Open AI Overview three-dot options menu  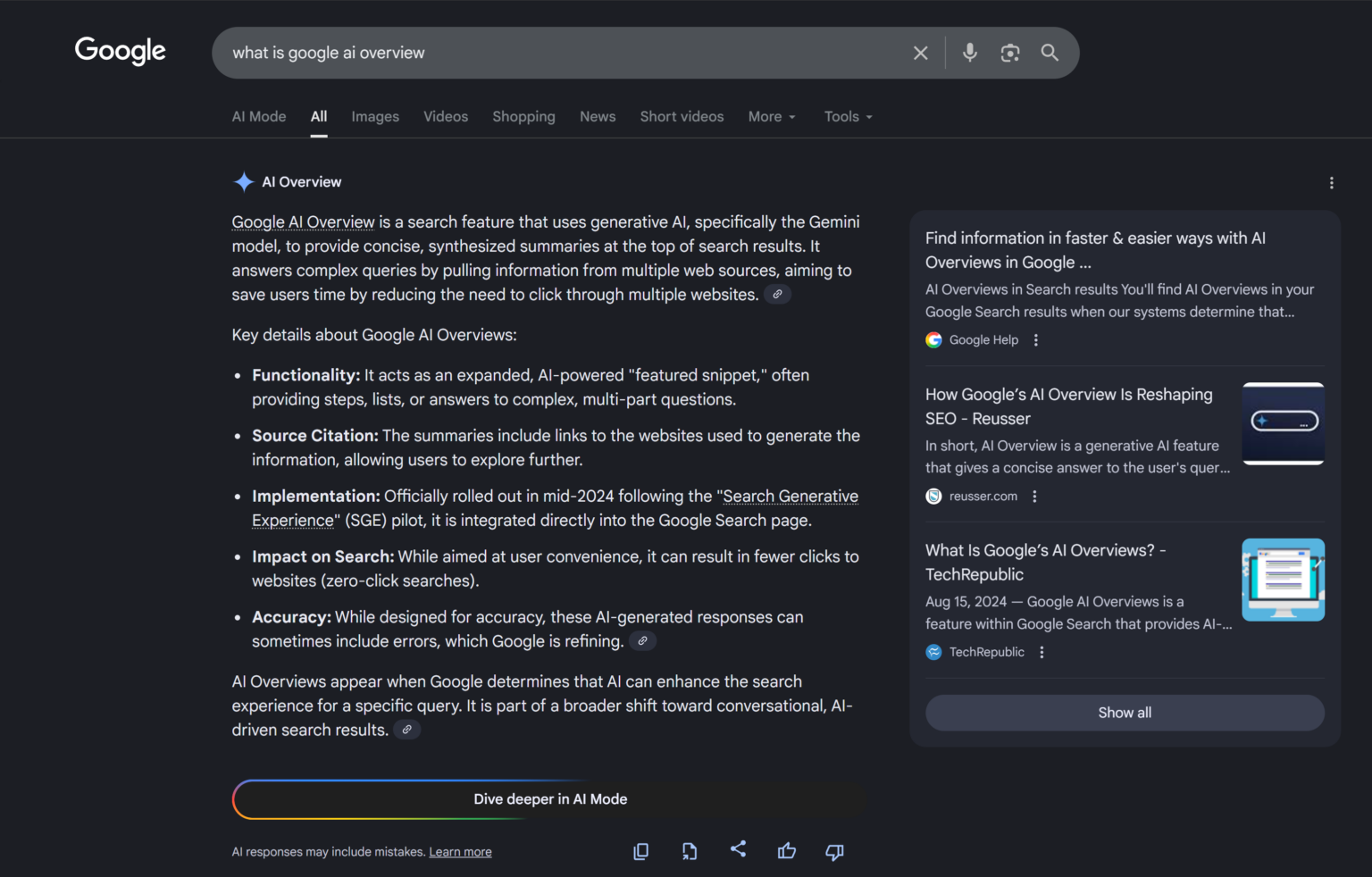(1331, 182)
